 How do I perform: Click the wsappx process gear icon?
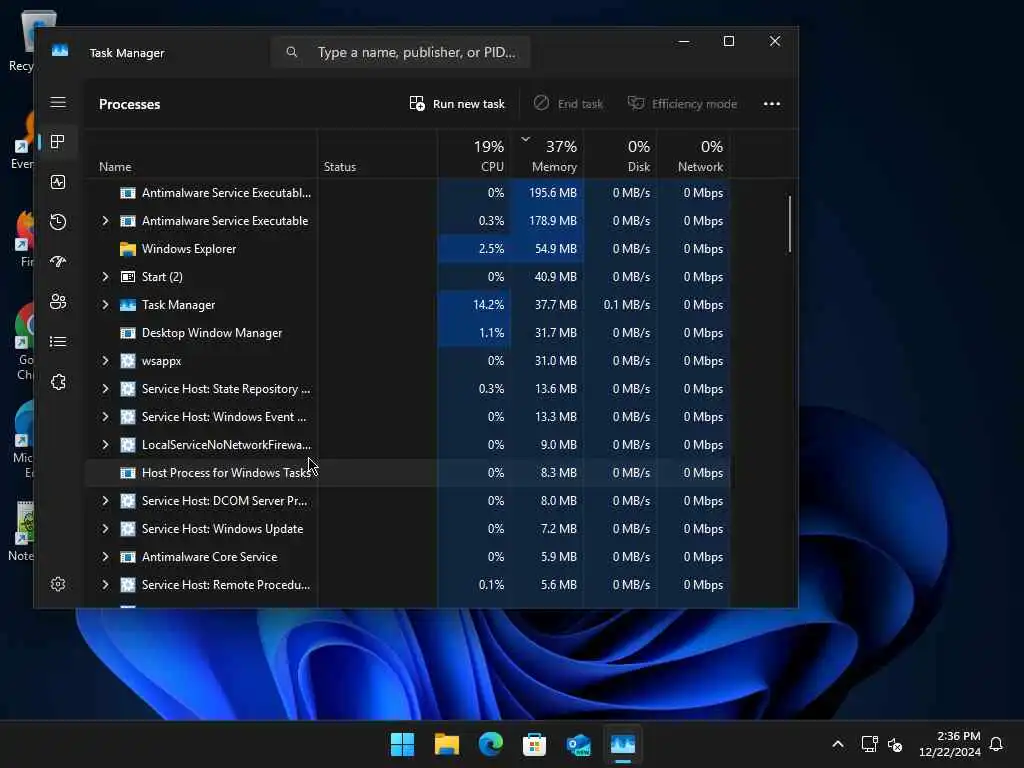[x=128, y=361]
